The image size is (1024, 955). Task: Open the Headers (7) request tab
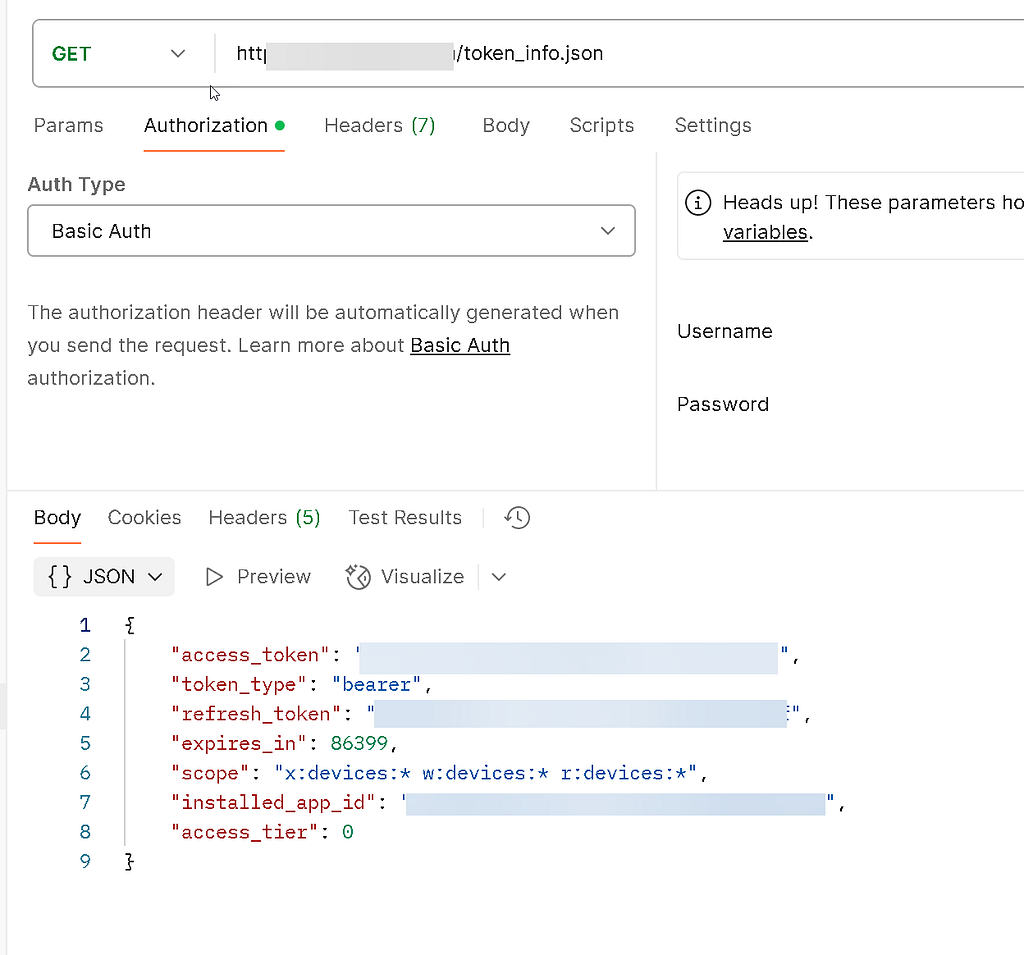pyautogui.click(x=380, y=125)
